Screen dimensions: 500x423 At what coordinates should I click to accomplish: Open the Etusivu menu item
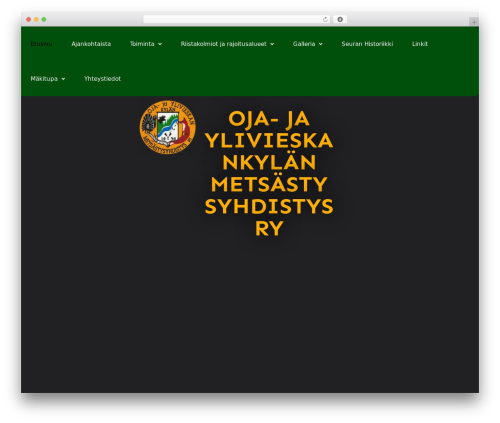point(41,44)
